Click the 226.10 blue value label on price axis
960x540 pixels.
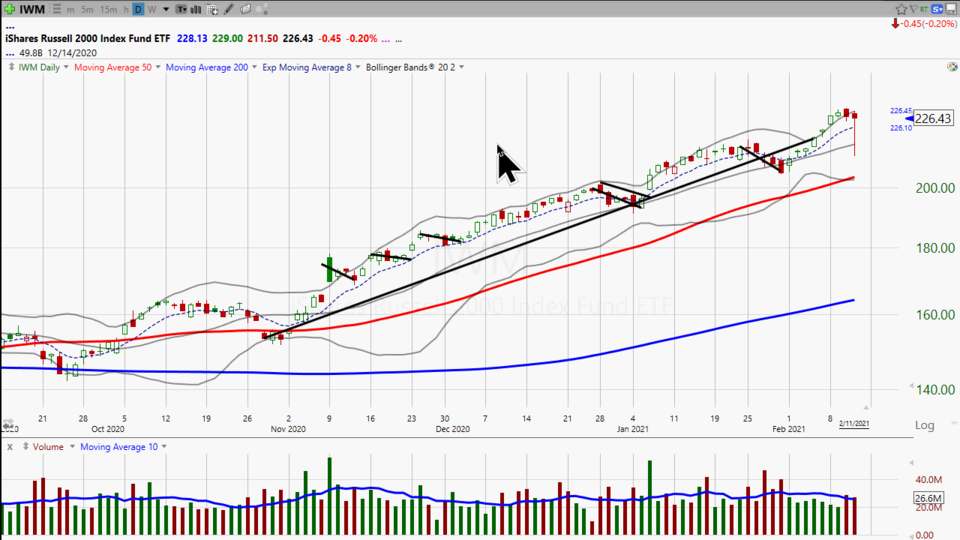900,128
